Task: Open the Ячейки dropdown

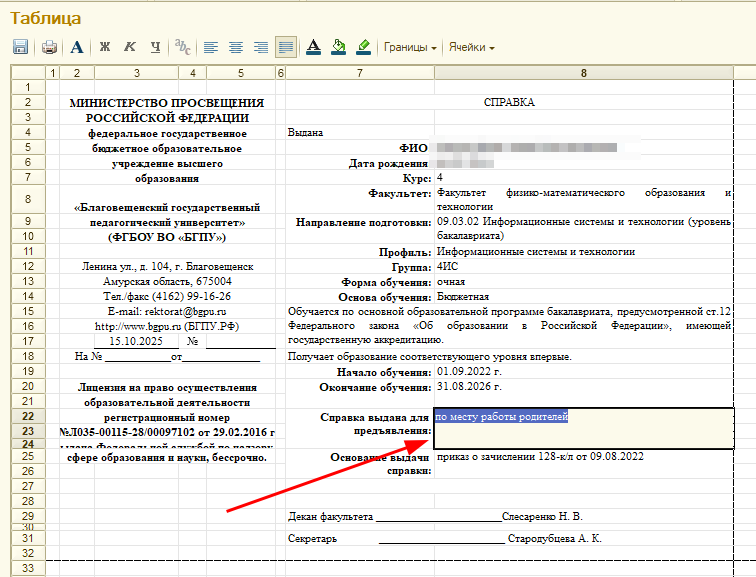Action: [x=471, y=47]
